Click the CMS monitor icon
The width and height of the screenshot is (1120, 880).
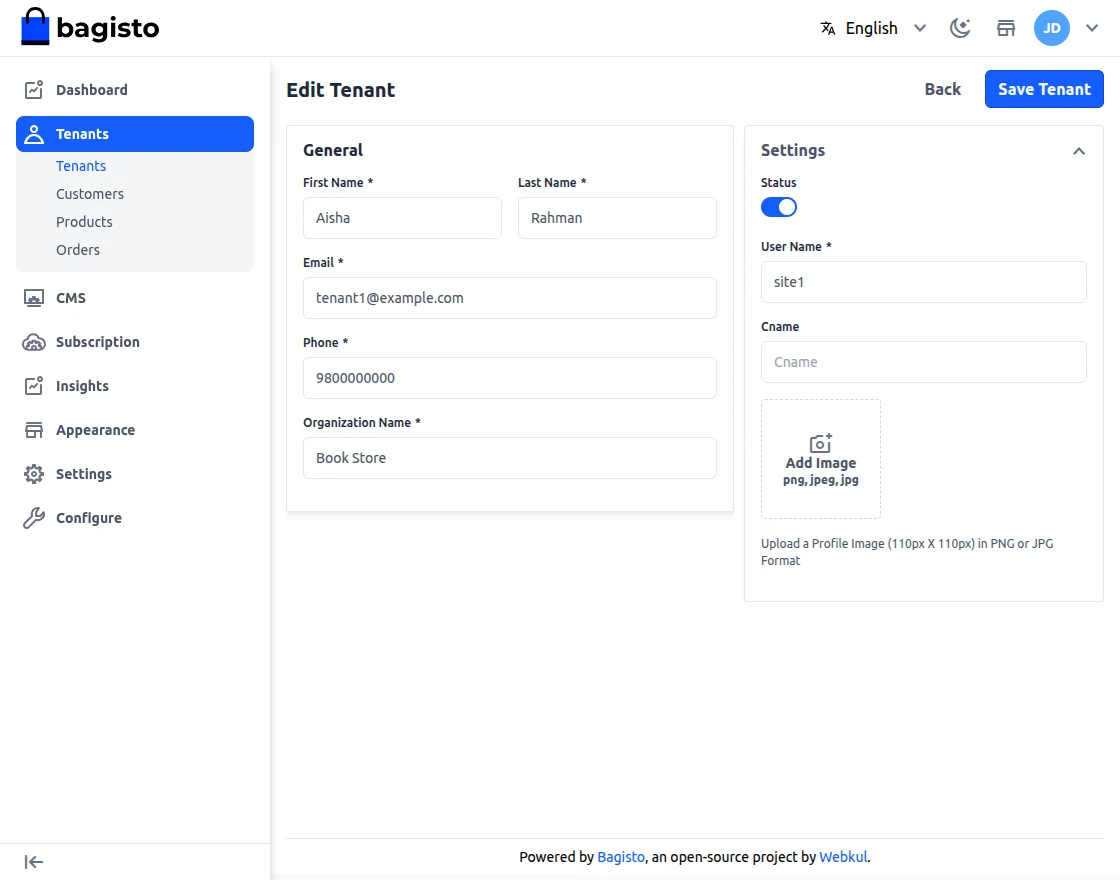pyautogui.click(x=34, y=298)
